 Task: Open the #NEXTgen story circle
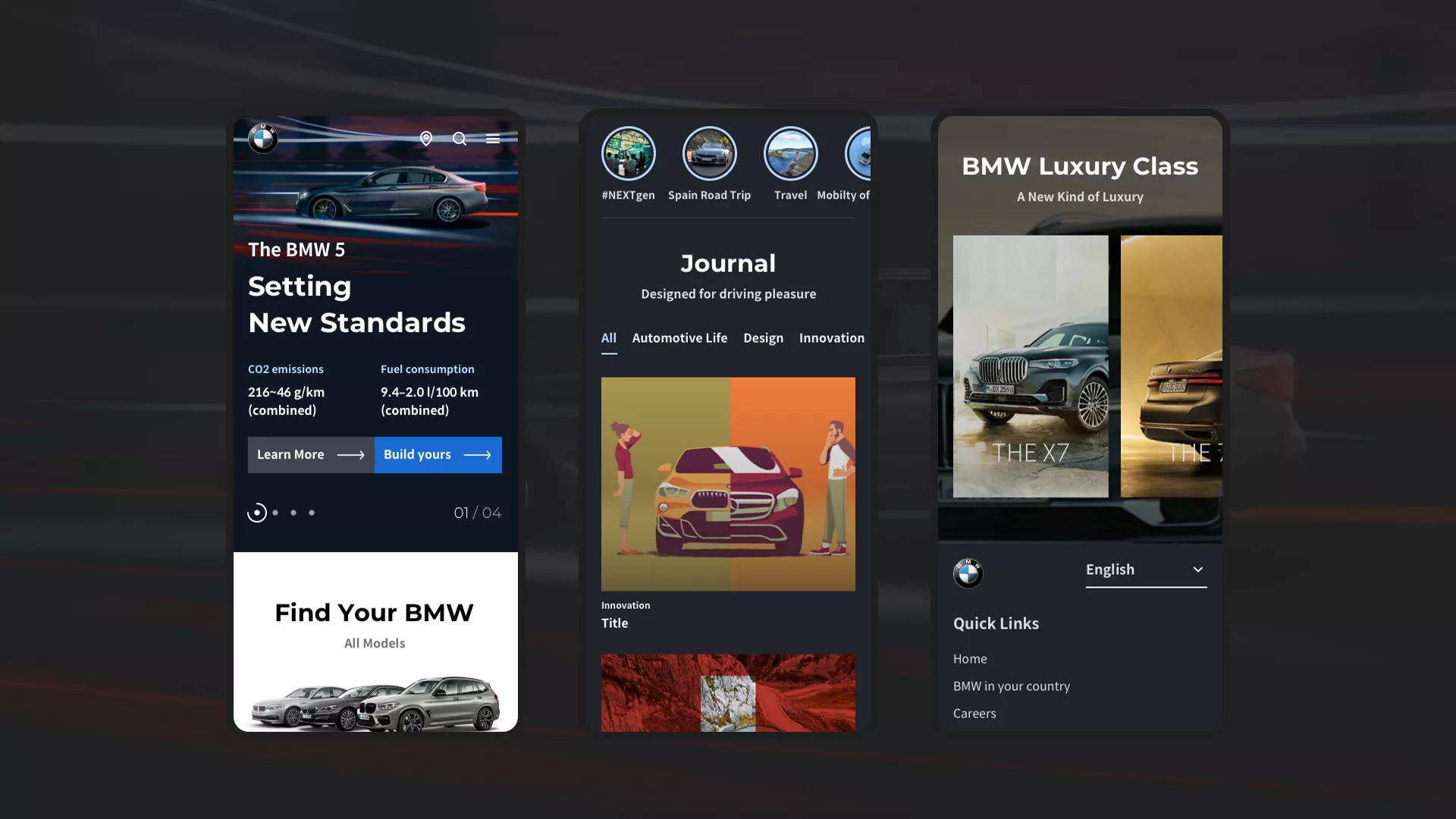tap(628, 153)
